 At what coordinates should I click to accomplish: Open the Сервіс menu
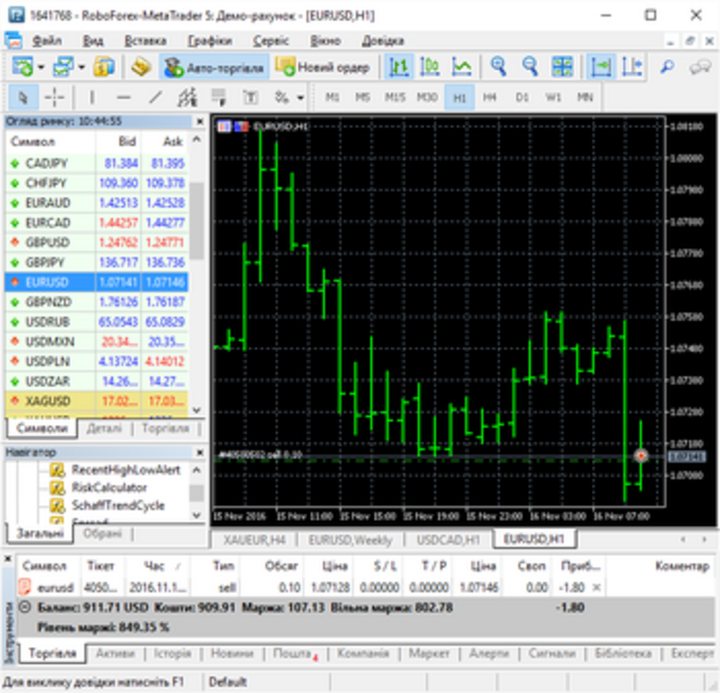(271, 41)
